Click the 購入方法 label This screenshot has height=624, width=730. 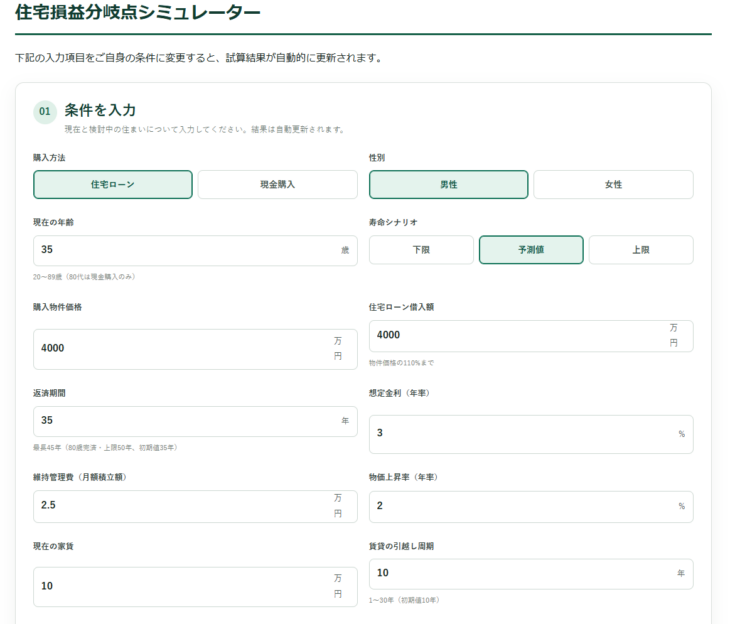click(49, 158)
